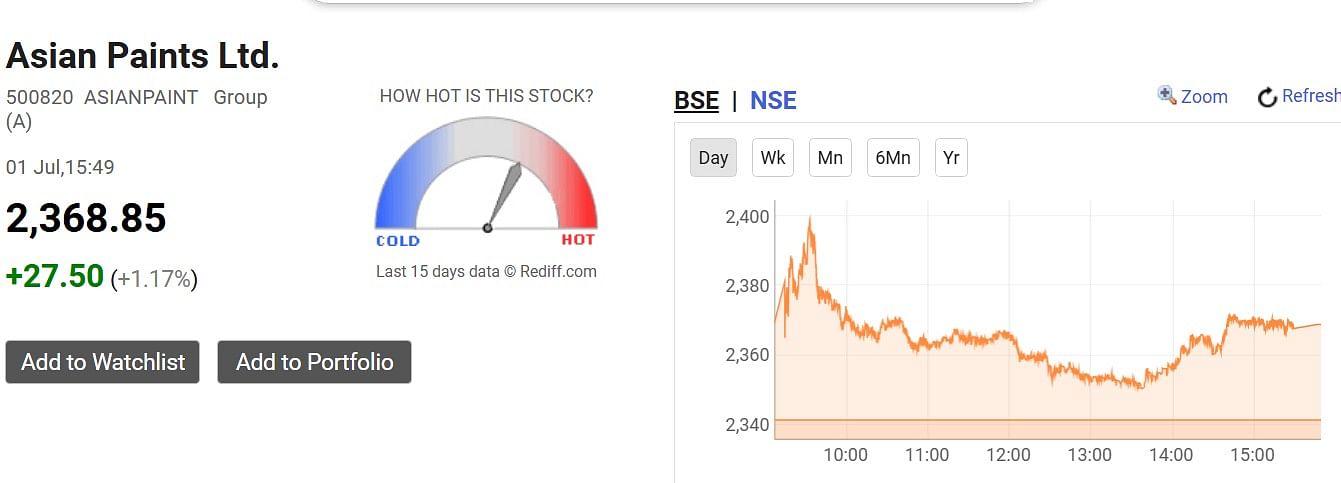Click the Zoom magnifier icon
The image size is (1341, 483).
click(1166, 95)
